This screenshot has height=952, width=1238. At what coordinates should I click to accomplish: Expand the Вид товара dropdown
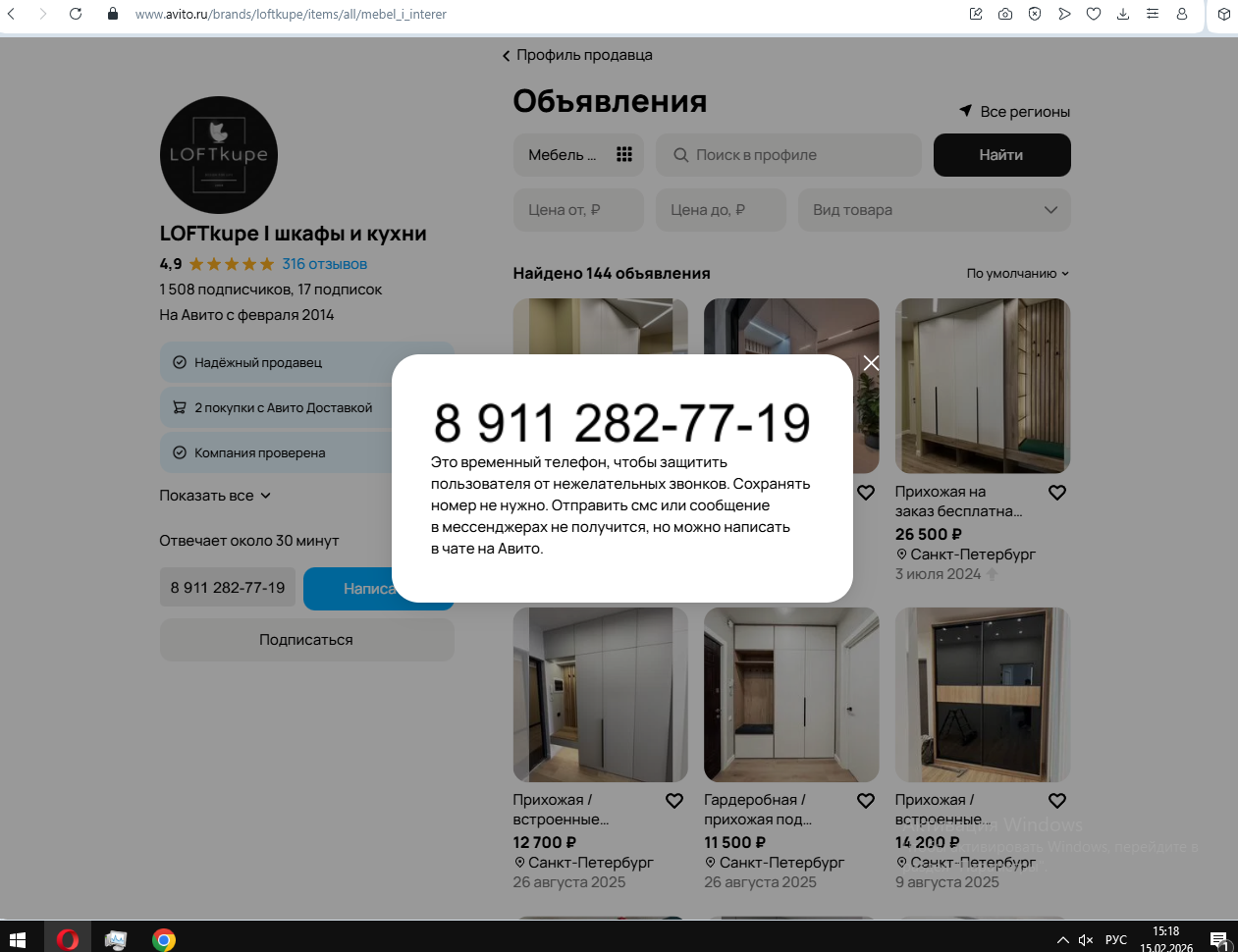click(935, 210)
